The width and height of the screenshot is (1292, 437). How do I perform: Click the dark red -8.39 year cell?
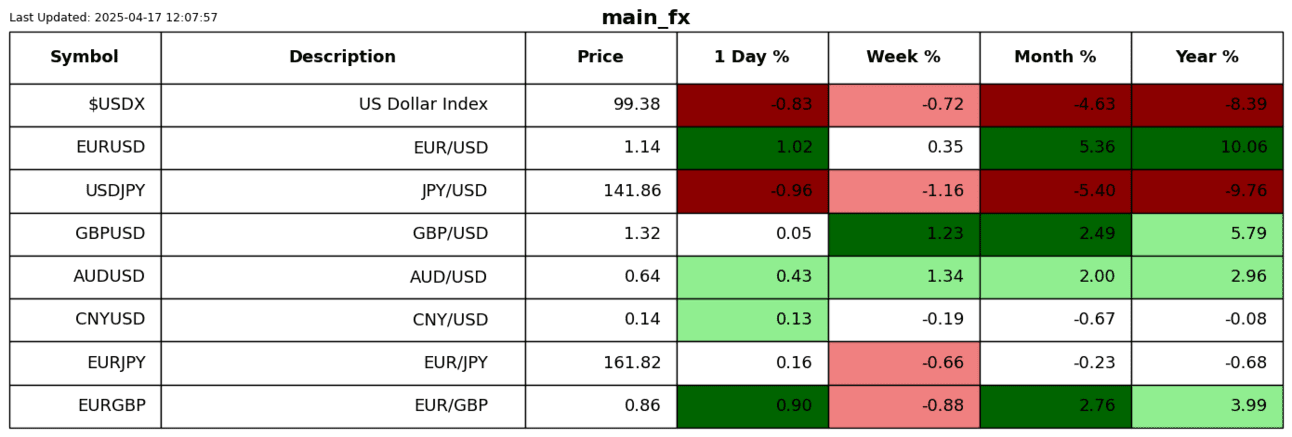1207,105
